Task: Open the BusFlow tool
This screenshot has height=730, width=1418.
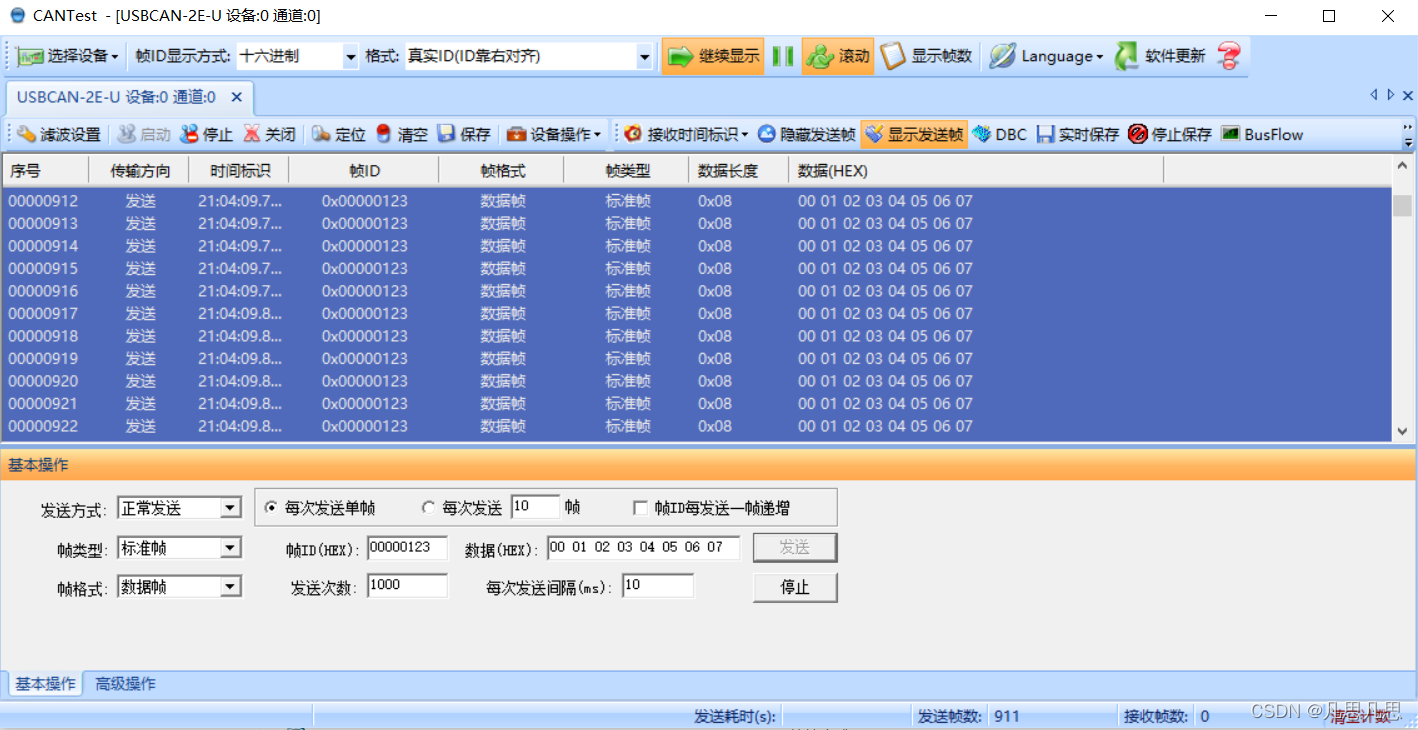Action: click(x=1262, y=134)
